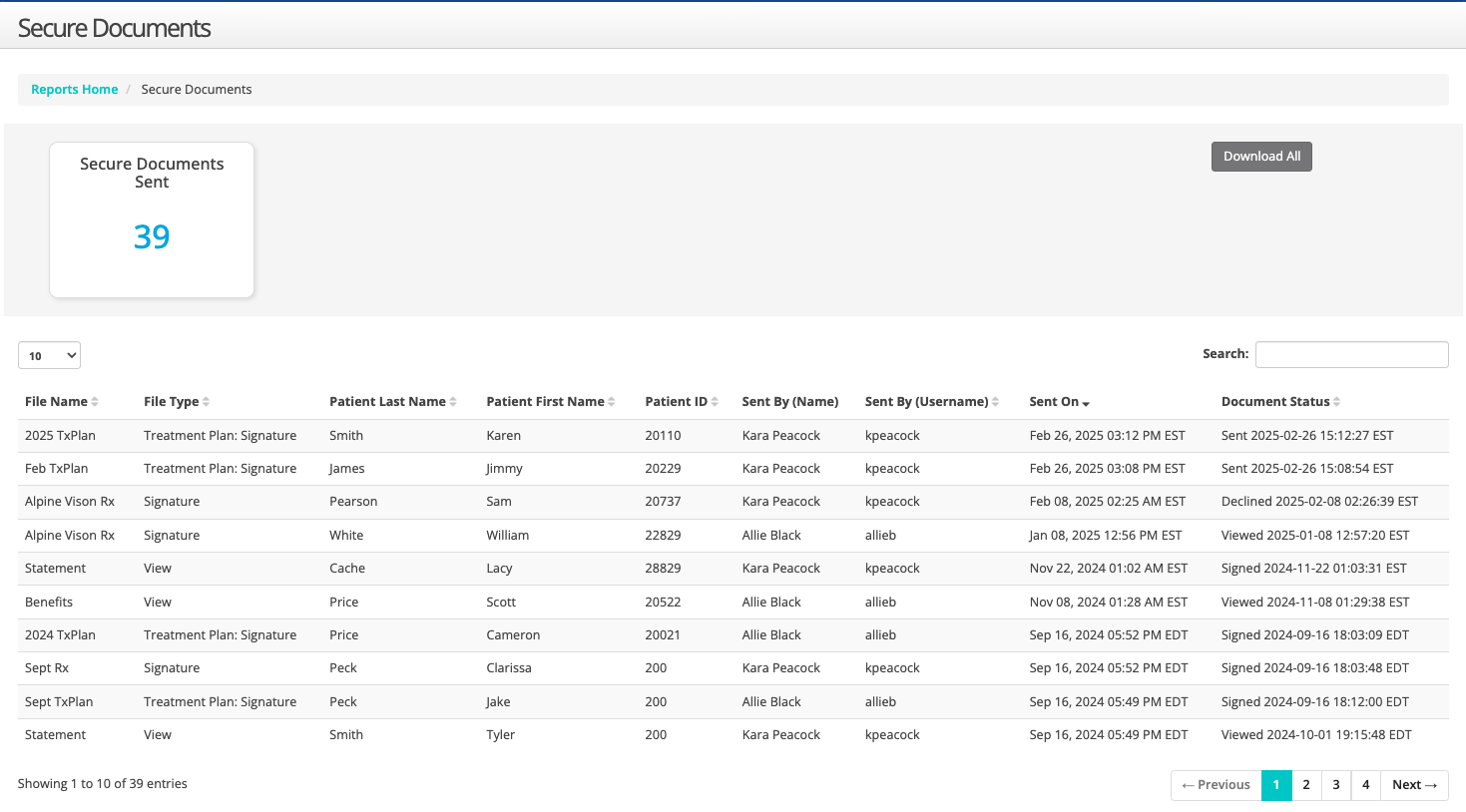Select the Benefits file name cell
Viewport: 1466px width, 812px height.
click(49, 603)
